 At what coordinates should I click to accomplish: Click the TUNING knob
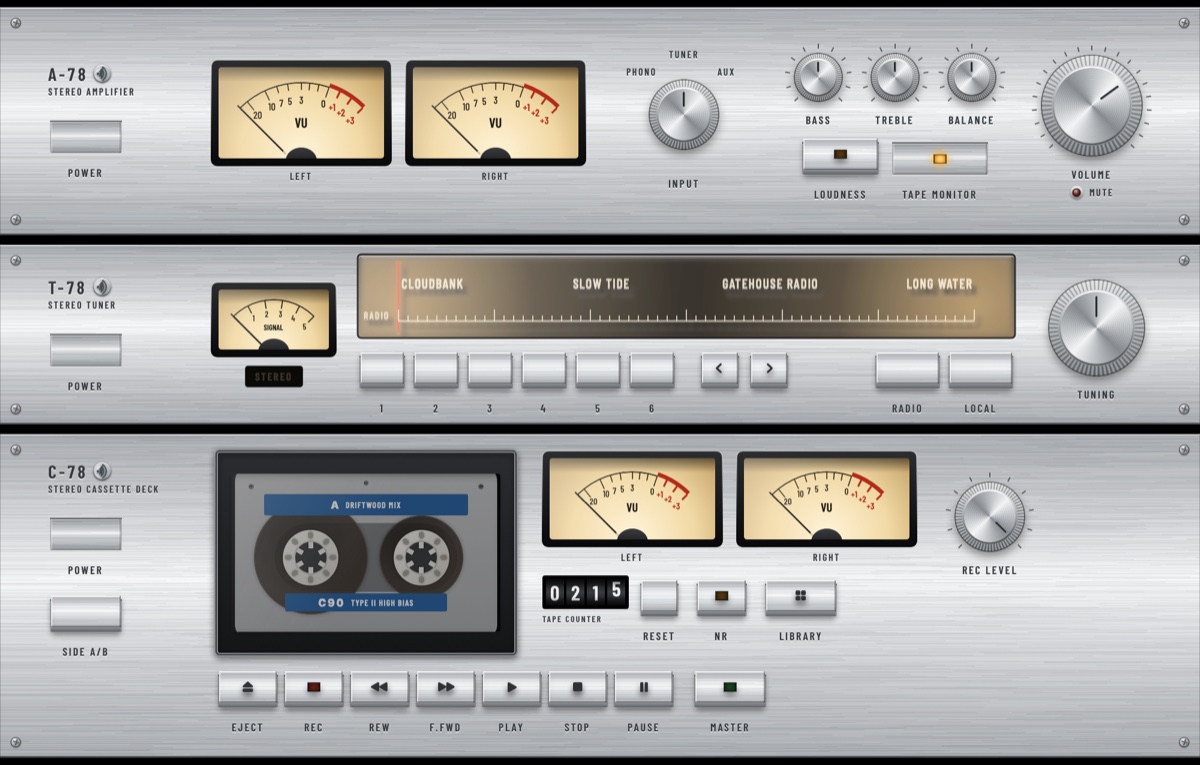pyautogui.click(x=1096, y=328)
